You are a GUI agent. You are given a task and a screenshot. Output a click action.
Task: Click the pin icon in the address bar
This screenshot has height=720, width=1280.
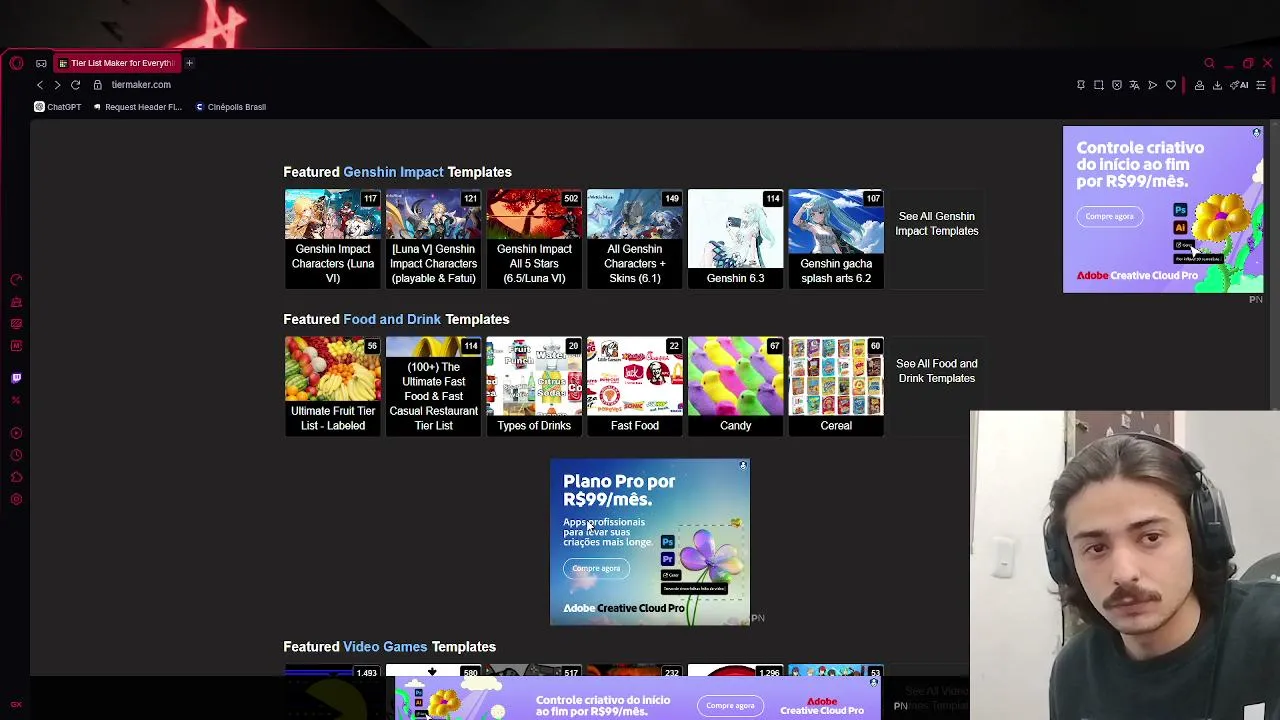[x=1081, y=85]
